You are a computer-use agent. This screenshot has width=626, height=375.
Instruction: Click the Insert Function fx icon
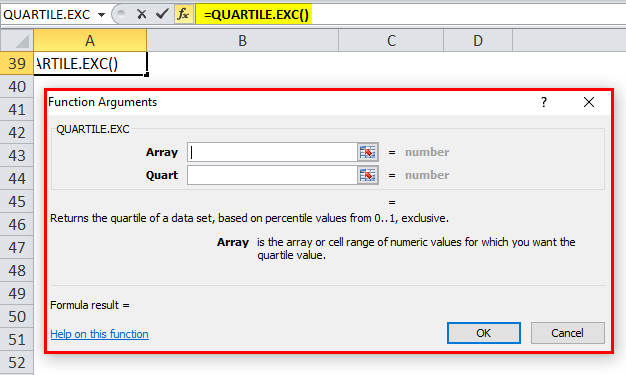[x=183, y=14]
